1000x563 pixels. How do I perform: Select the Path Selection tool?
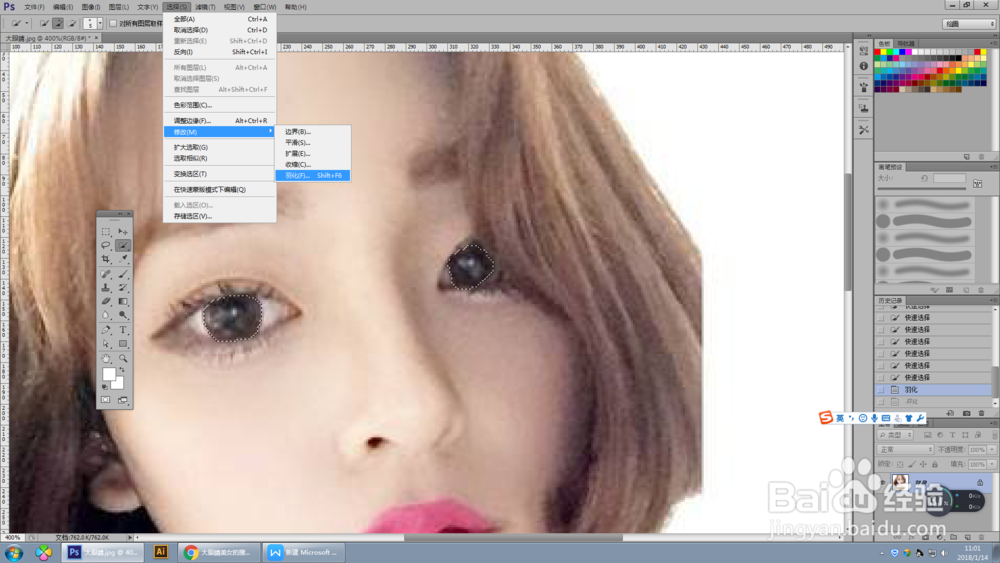point(106,344)
